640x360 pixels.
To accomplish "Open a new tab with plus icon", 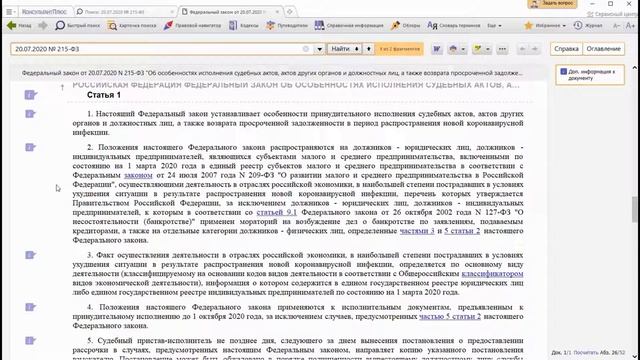I will pos(290,12).
